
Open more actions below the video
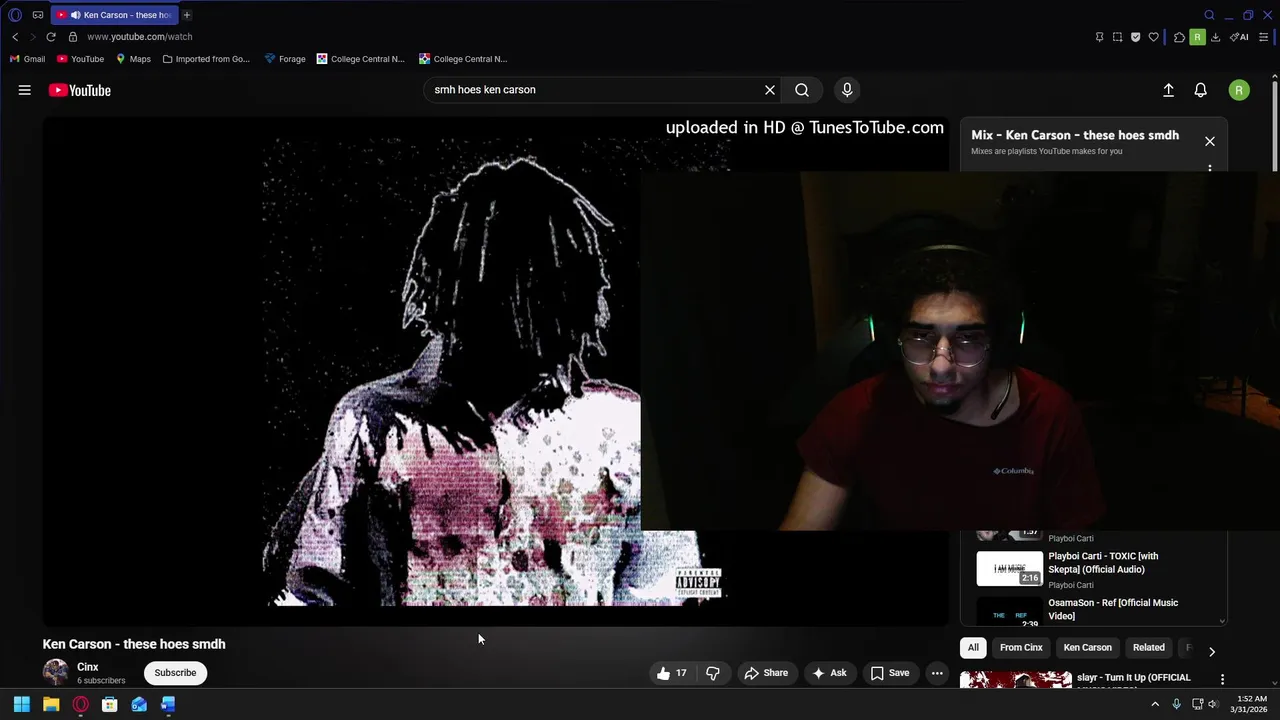point(937,673)
